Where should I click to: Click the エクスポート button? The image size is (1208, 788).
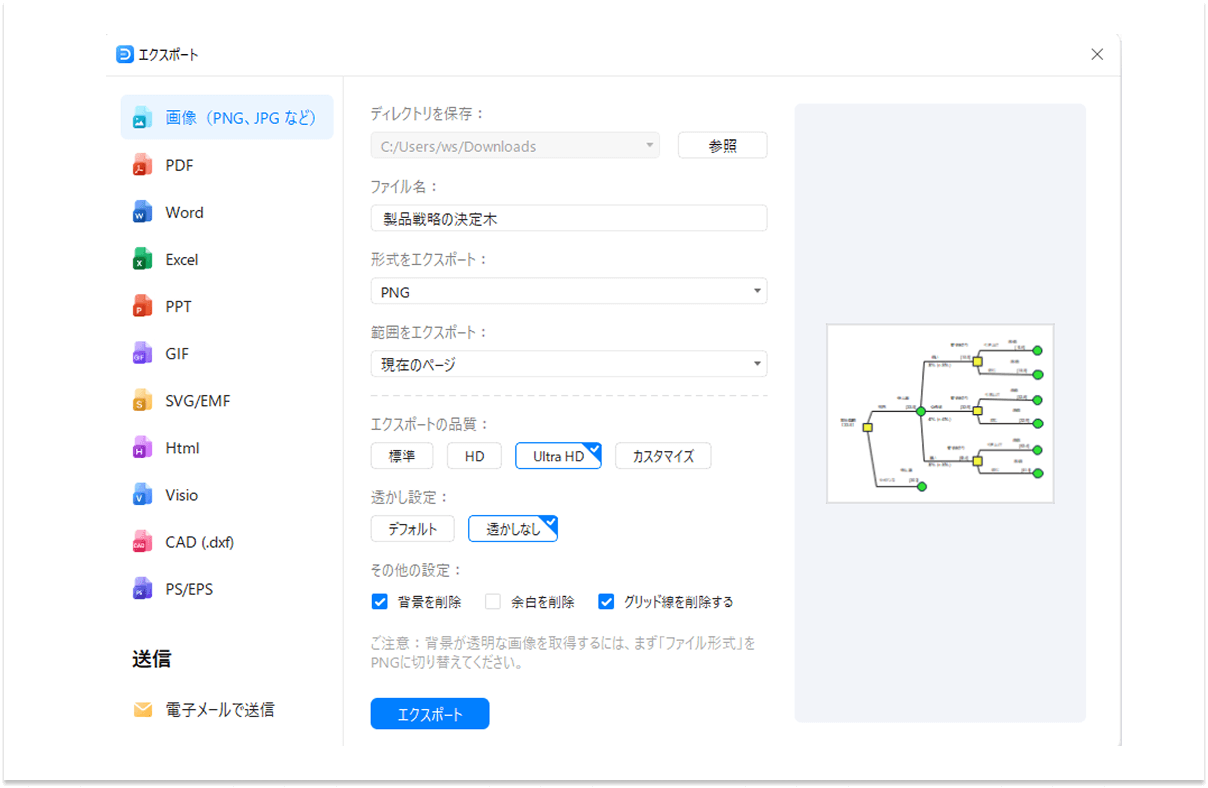[x=430, y=713]
